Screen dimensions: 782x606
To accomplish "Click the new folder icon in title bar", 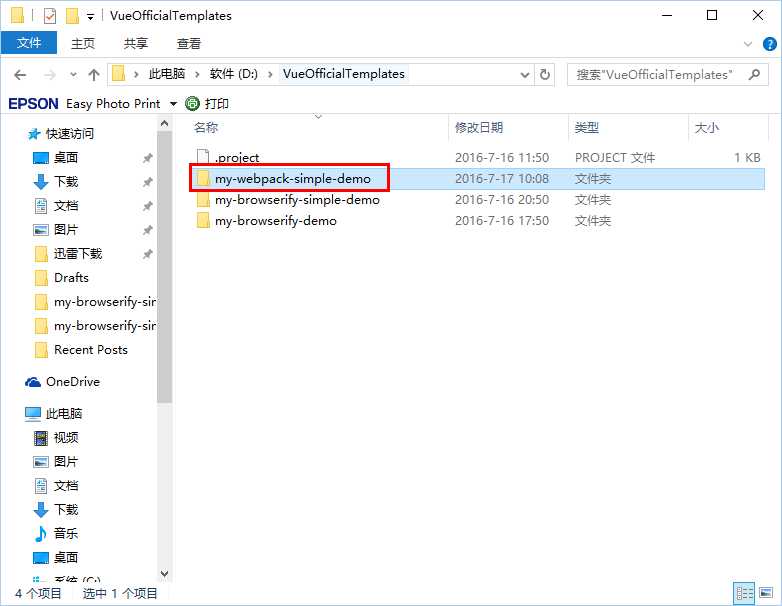I will point(72,16).
